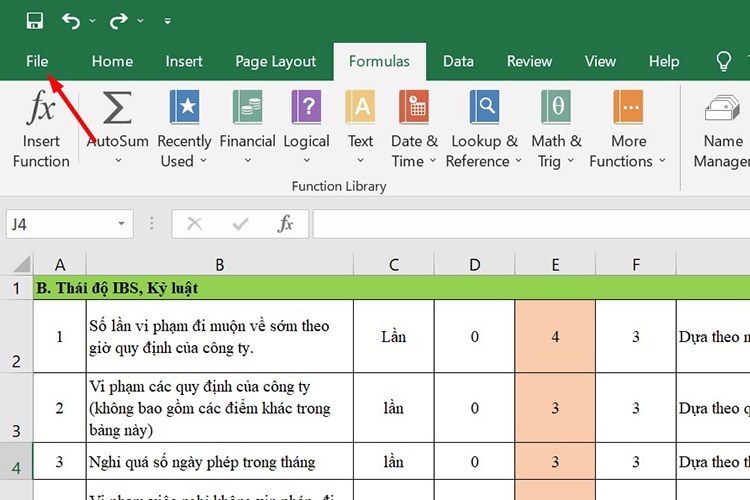Select row 1 header
This screenshot has width=750, height=500.
tap(16, 288)
